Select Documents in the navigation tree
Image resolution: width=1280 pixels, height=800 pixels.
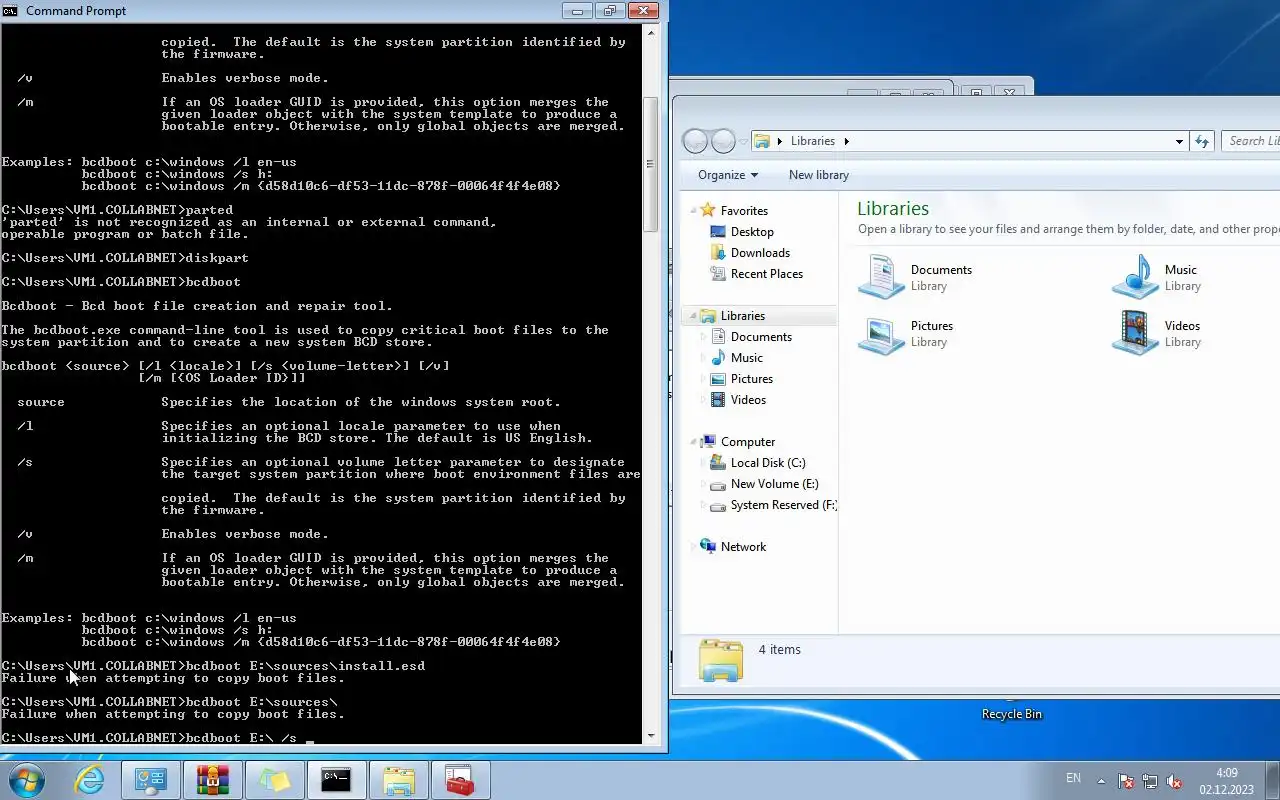point(761,337)
